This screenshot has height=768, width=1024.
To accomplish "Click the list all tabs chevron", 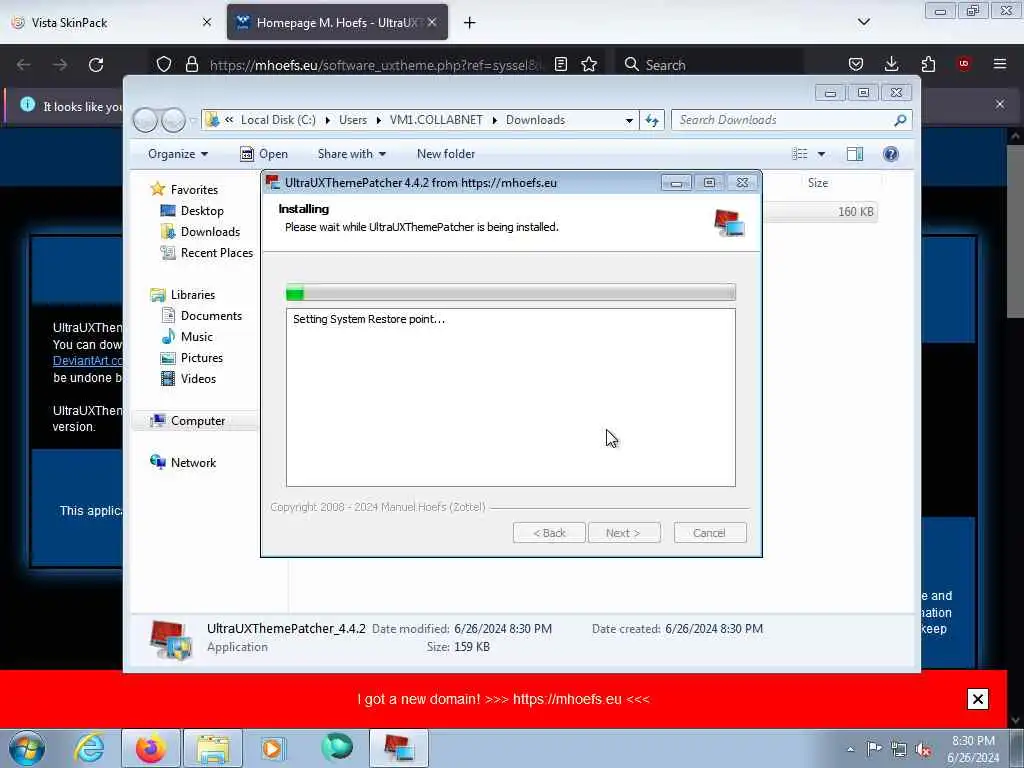I will pos(864,22).
